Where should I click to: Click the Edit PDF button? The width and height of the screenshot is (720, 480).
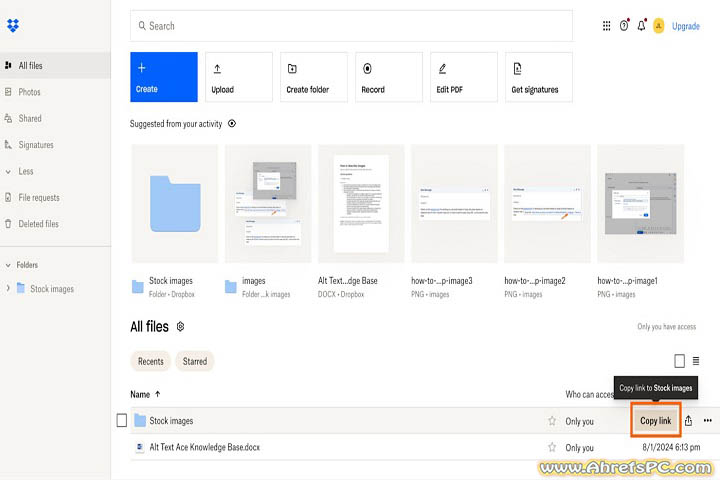pos(464,77)
